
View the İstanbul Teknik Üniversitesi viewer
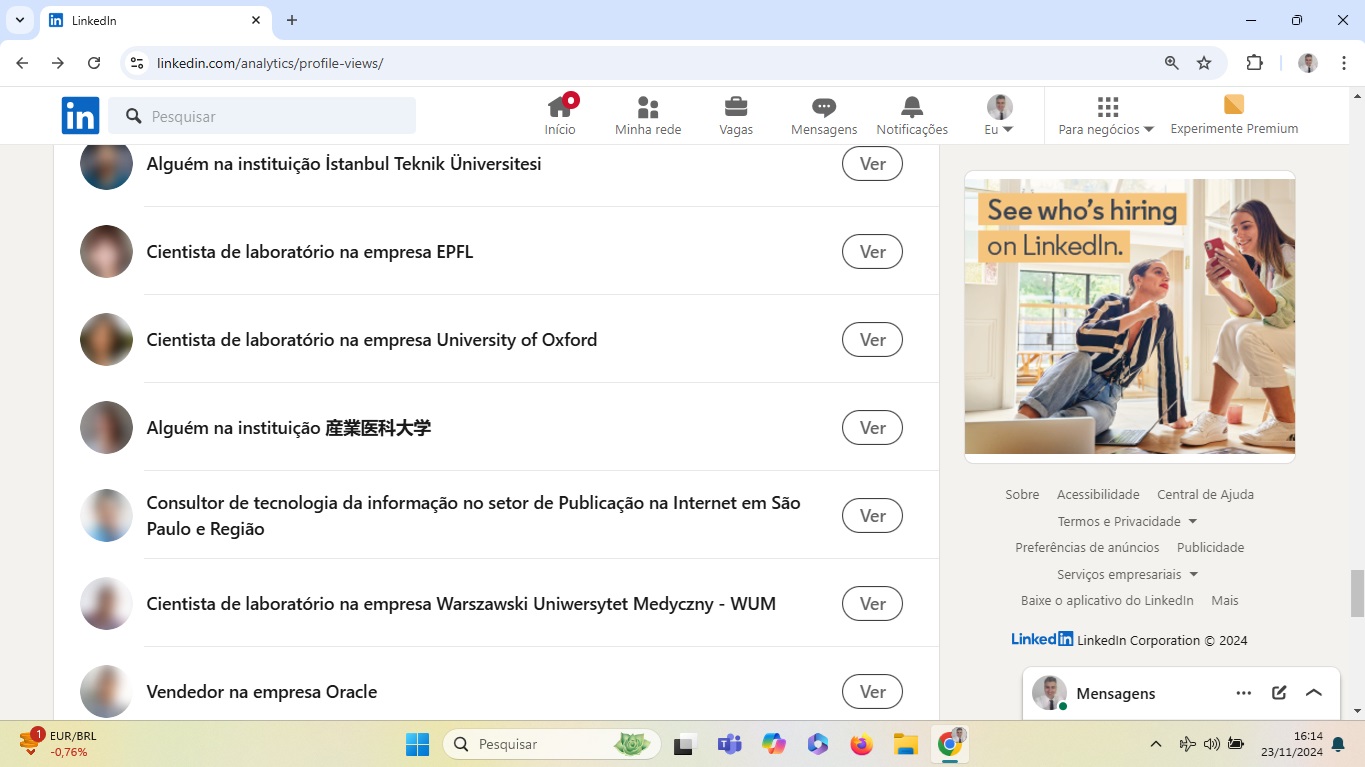point(872,164)
